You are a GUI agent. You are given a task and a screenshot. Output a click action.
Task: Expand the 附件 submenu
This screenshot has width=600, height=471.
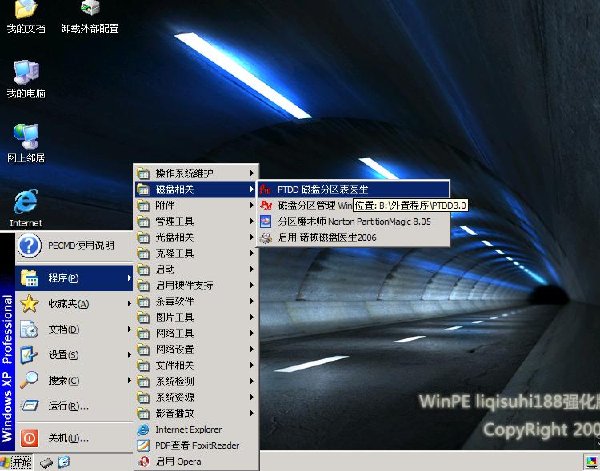[x=196, y=205]
